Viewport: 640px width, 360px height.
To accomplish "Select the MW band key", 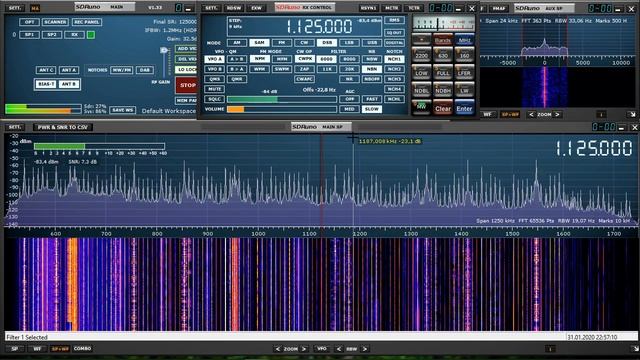I will (x=421, y=107).
